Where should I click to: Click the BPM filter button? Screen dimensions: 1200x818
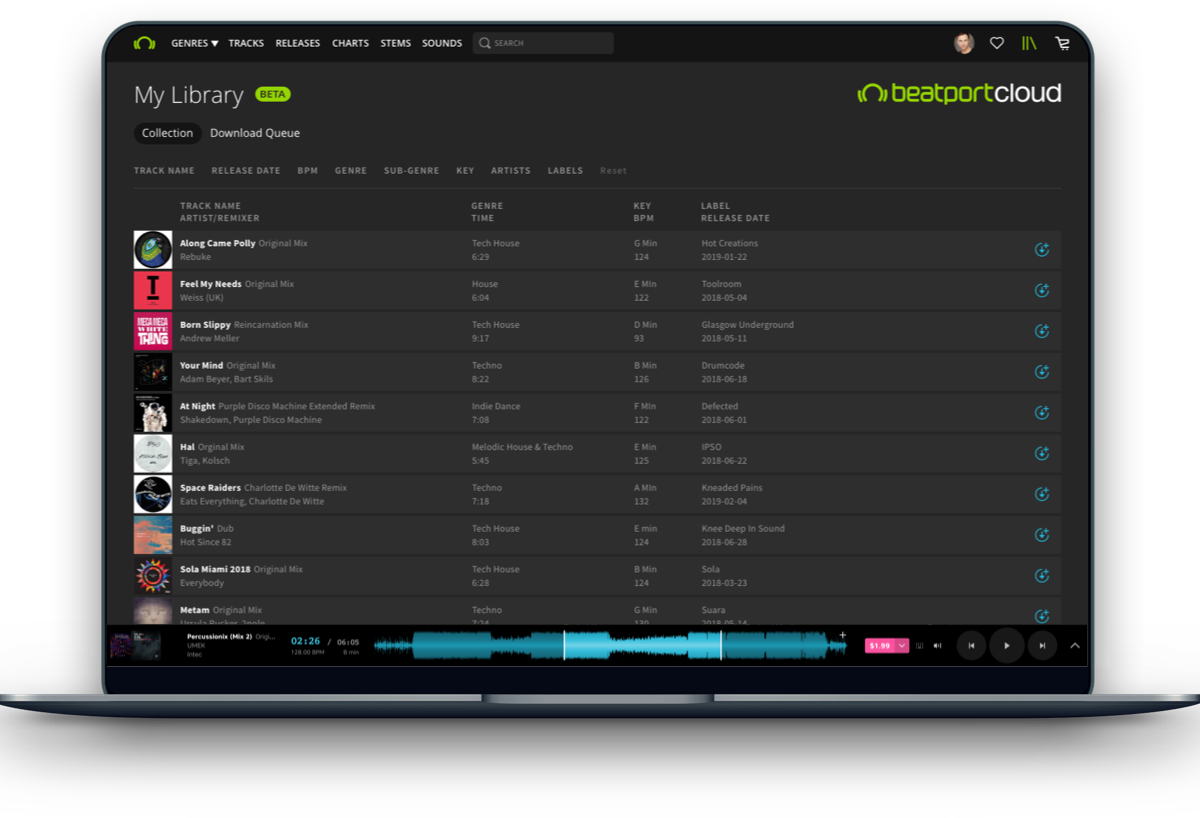pos(307,171)
